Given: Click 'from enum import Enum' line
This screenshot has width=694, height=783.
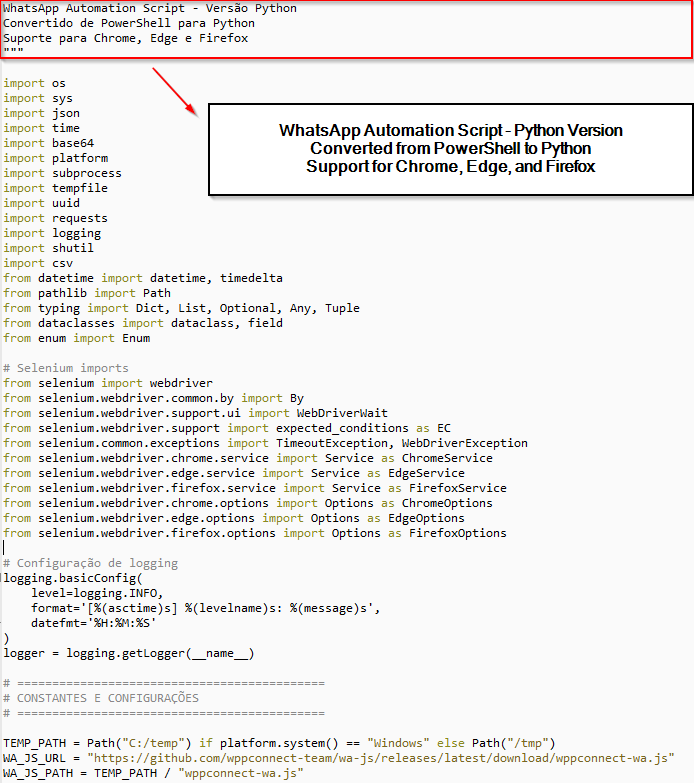Looking at the screenshot, I should 76,338.
